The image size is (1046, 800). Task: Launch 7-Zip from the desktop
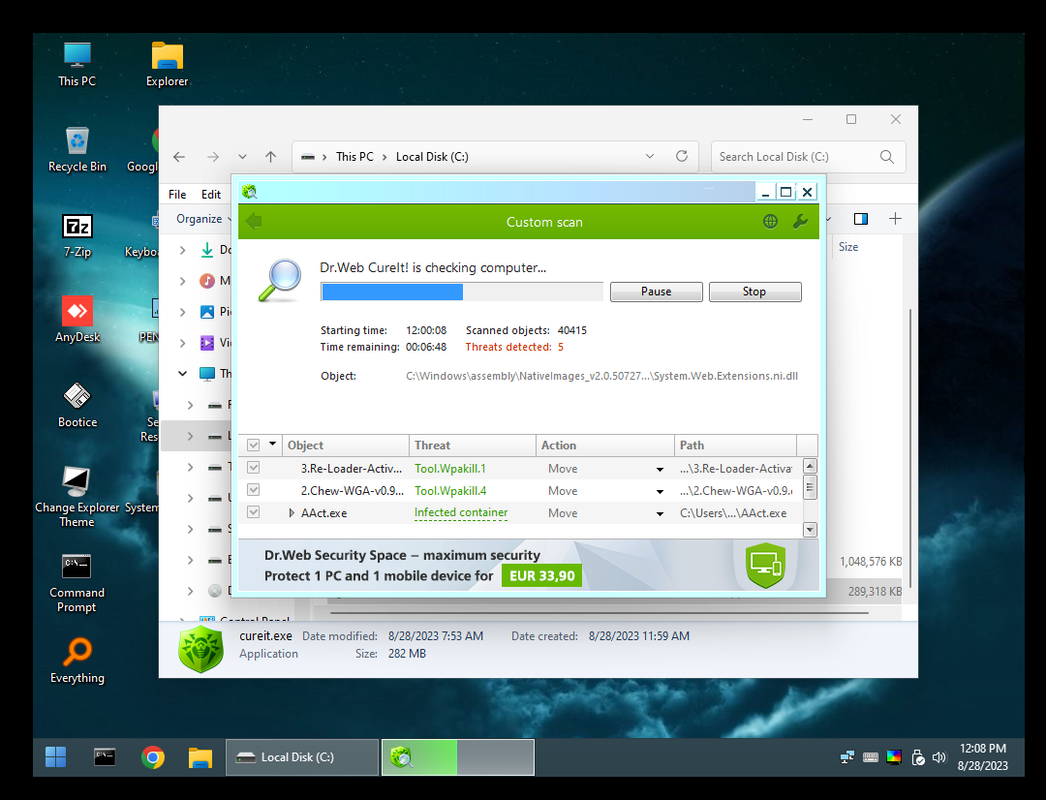77,235
